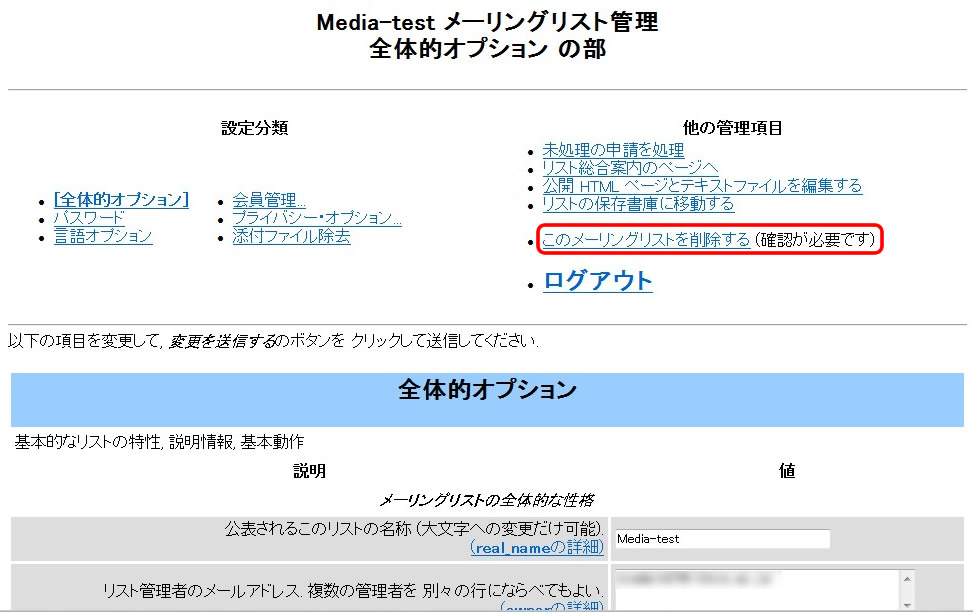Open real_nameの詳細 link

click(x=537, y=547)
